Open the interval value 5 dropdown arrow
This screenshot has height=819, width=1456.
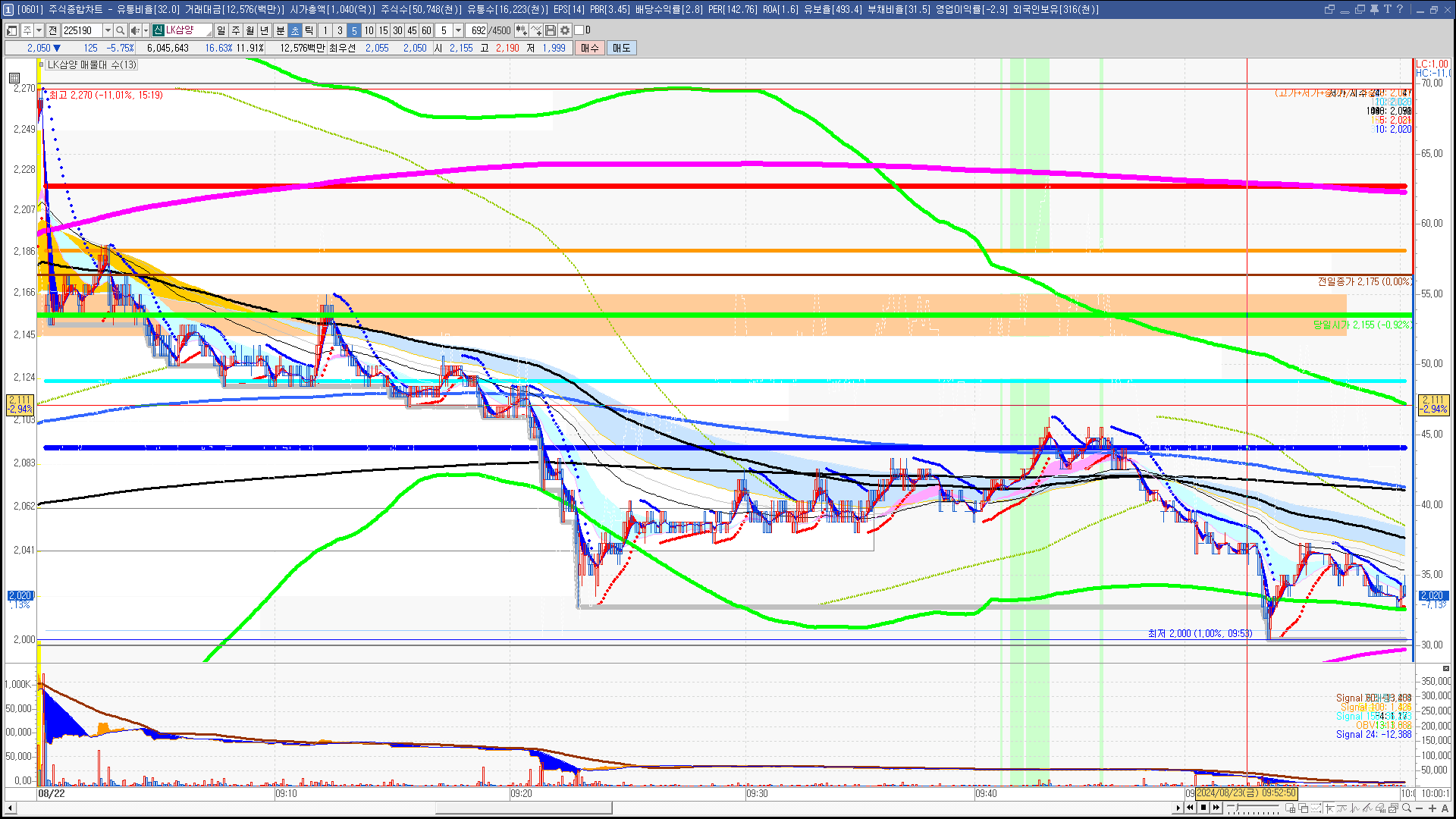[x=458, y=30]
